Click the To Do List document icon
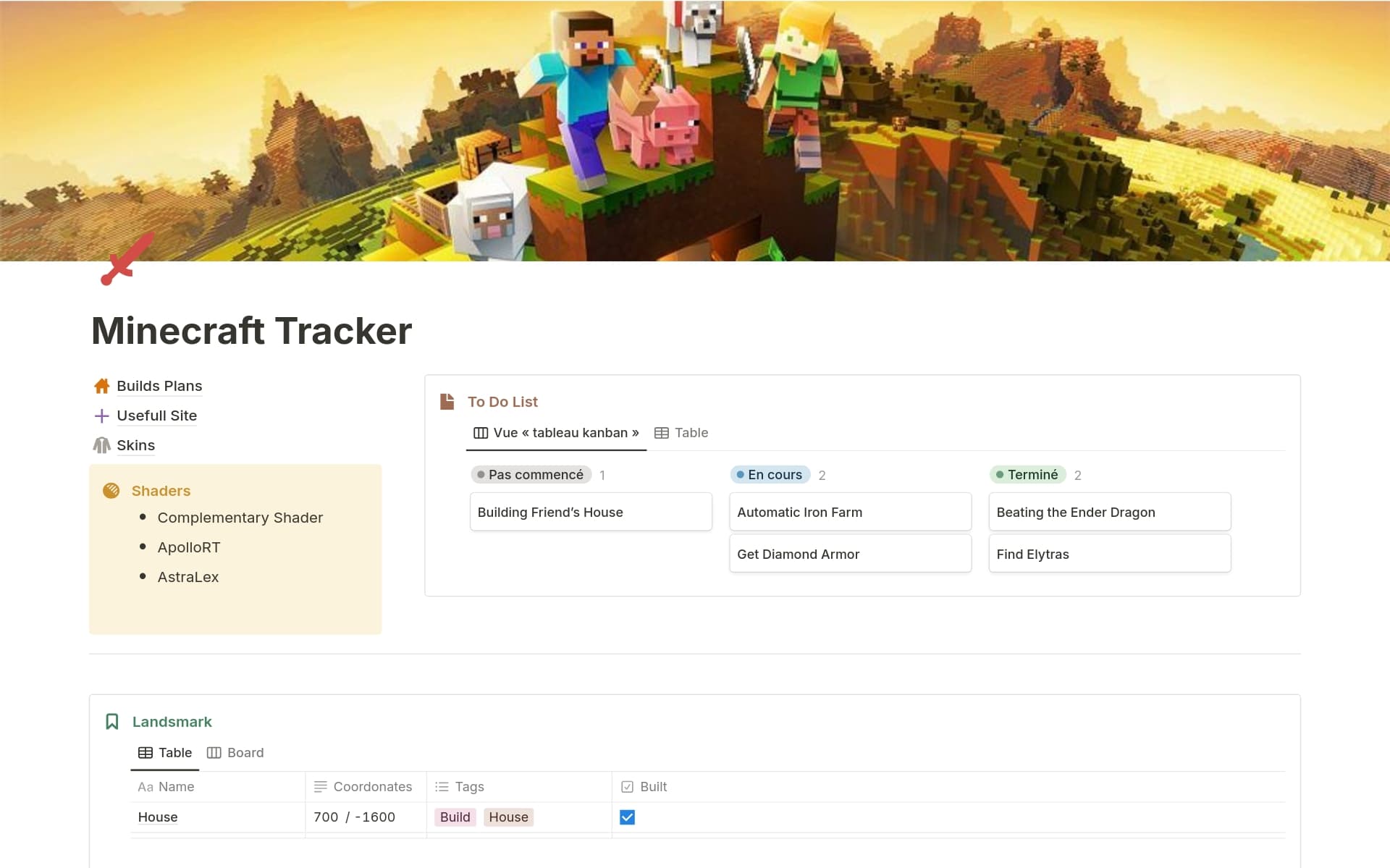 point(447,402)
